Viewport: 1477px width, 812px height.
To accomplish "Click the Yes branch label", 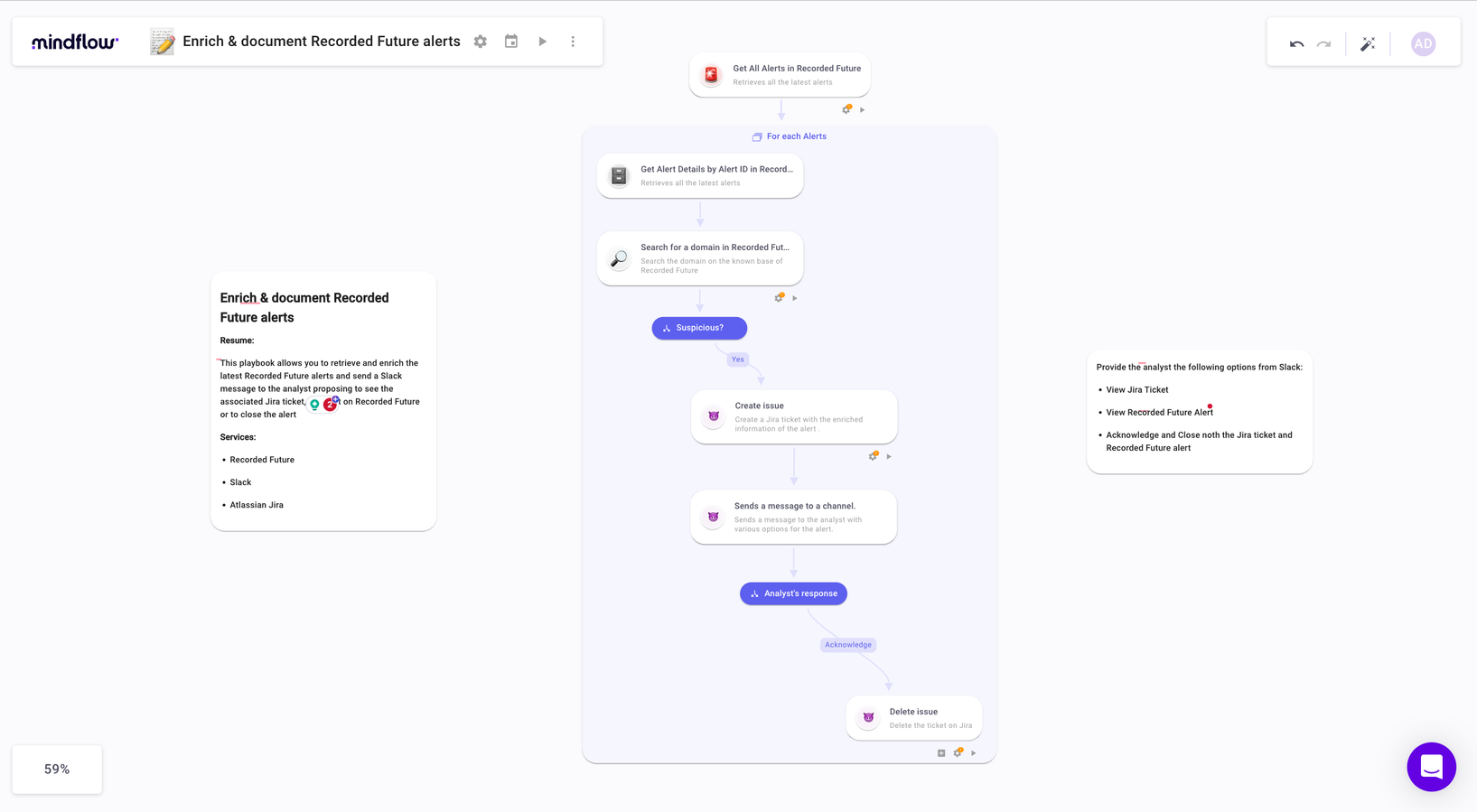I will 738,359.
